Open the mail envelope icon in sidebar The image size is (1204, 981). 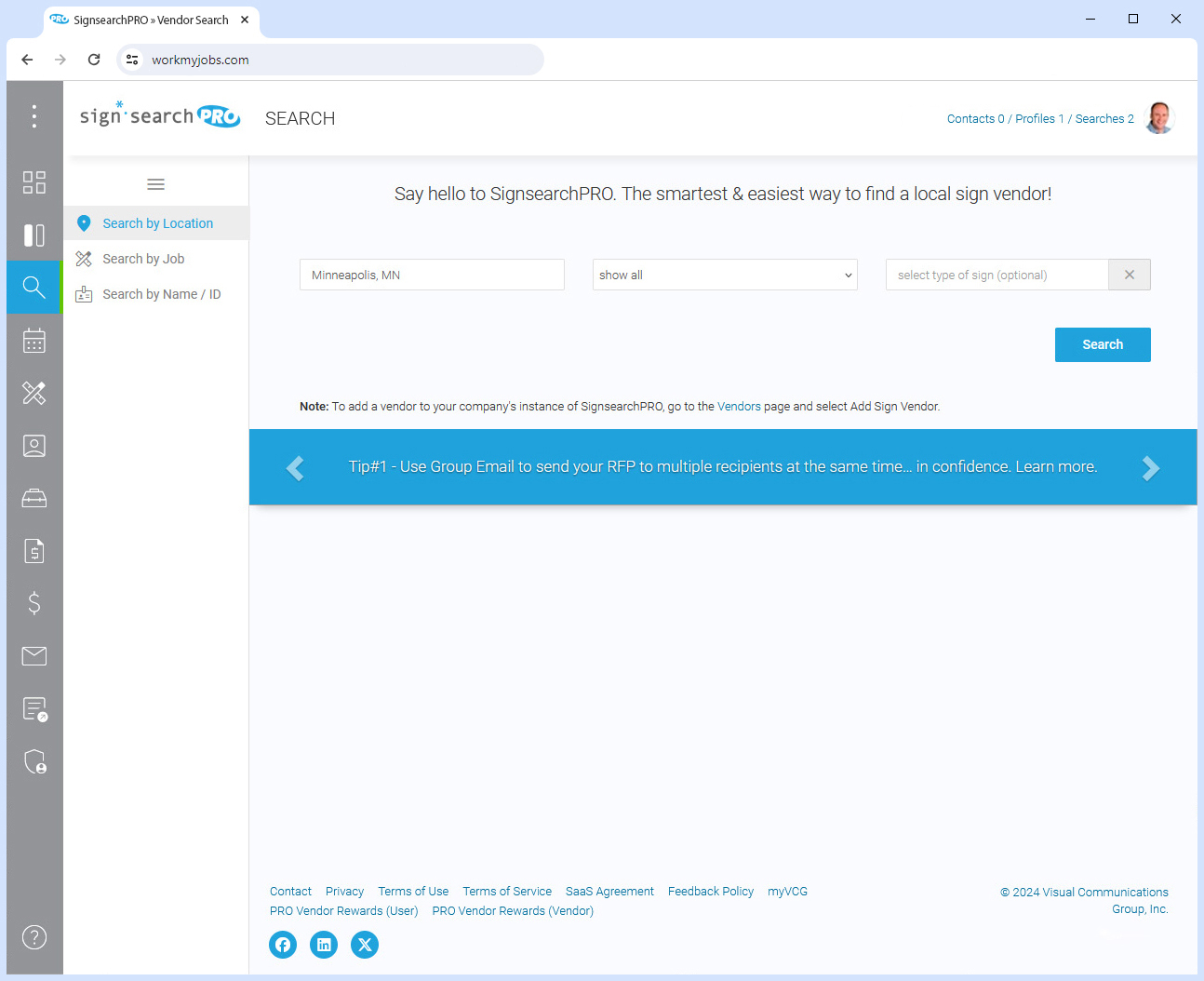34,656
